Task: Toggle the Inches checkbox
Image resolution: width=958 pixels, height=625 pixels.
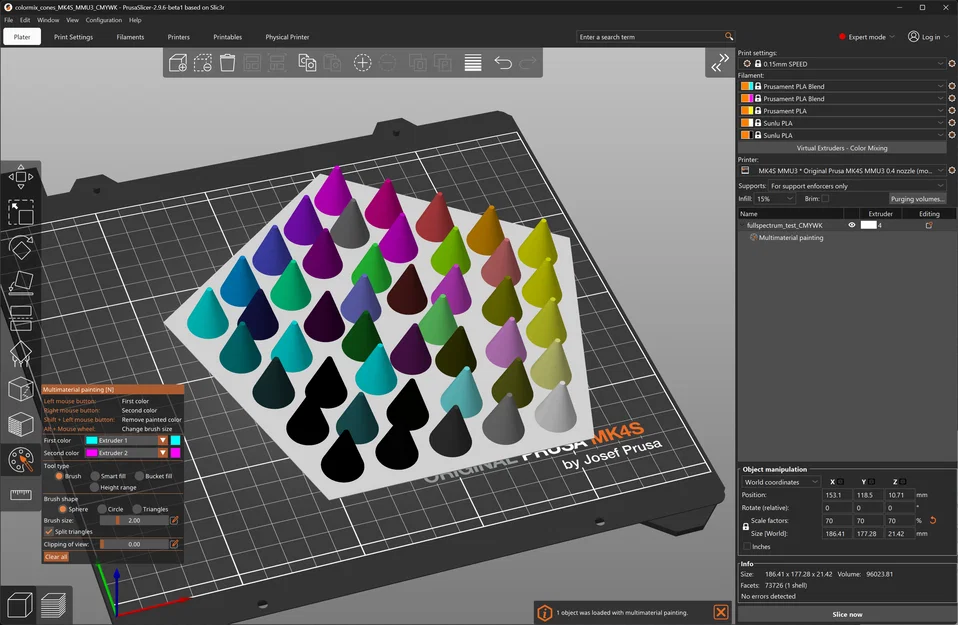Action: (x=747, y=547)
